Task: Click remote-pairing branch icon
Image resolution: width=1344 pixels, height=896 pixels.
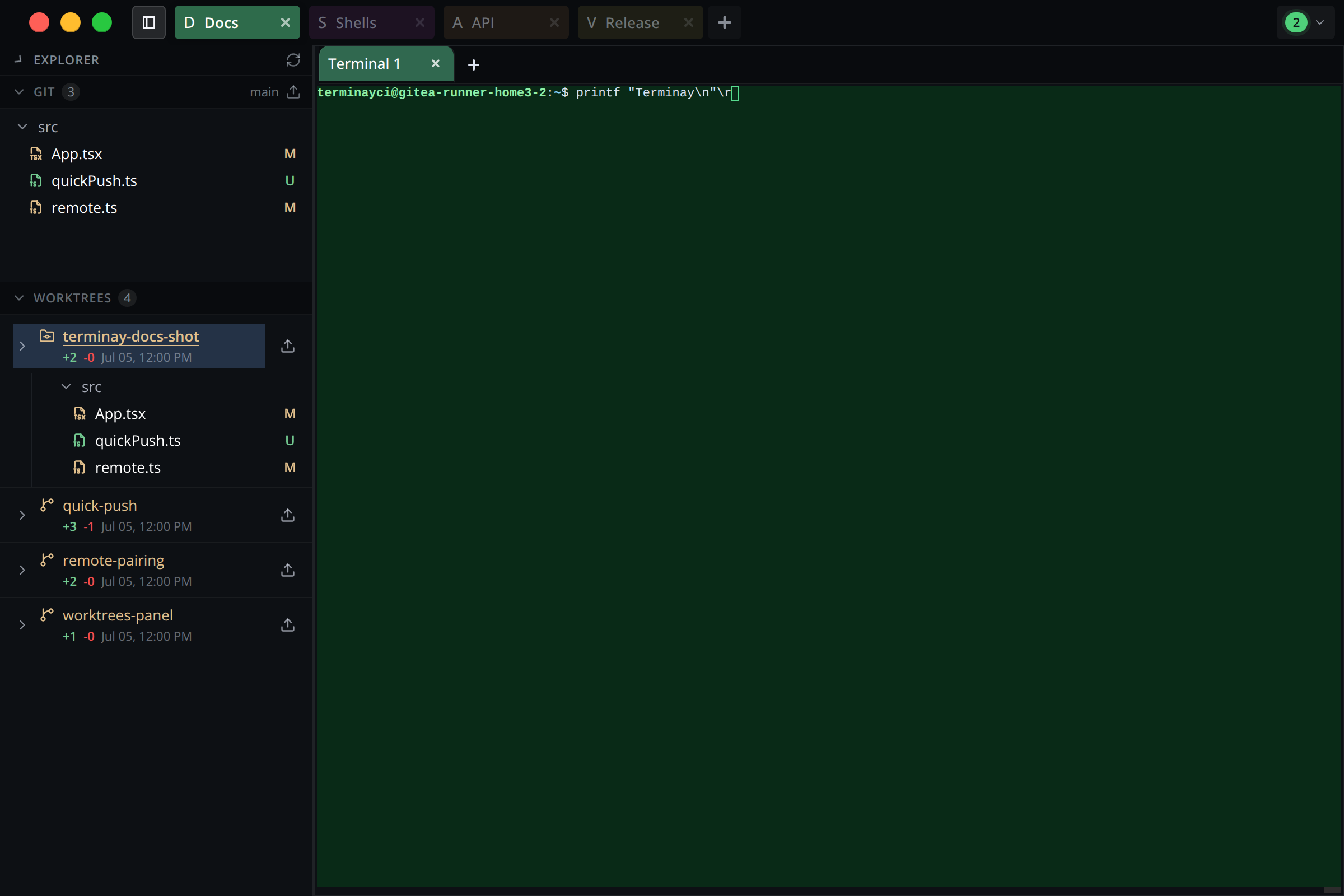Action: (47, 560)
